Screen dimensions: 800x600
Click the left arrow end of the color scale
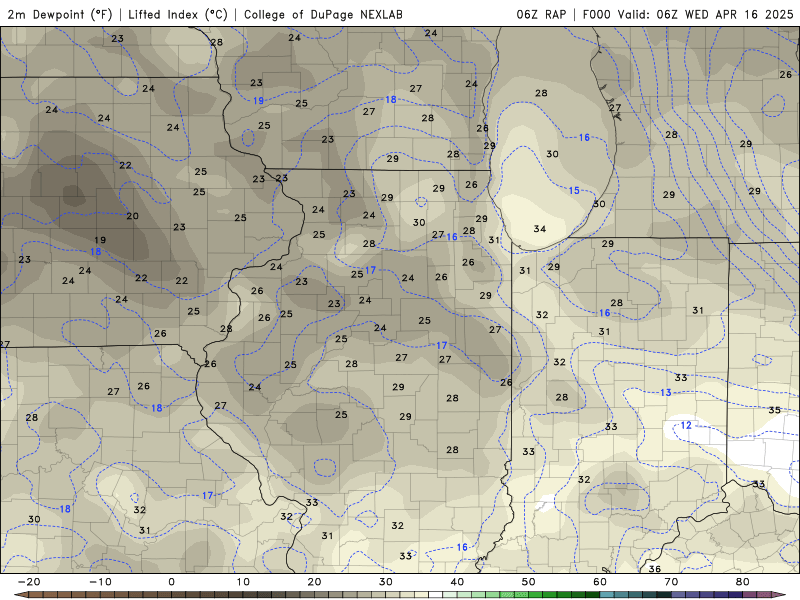click(20, 595)
